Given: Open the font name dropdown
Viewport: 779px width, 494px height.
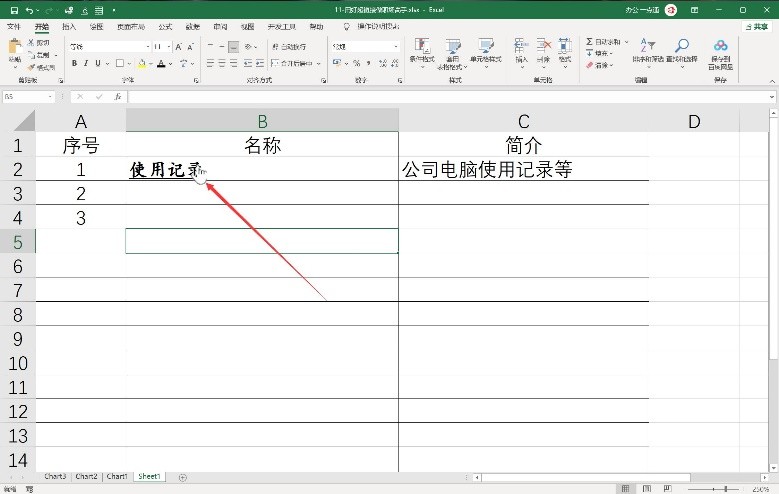Looking at the screenshot, I should pyautogui.click(x=148, y=47).
